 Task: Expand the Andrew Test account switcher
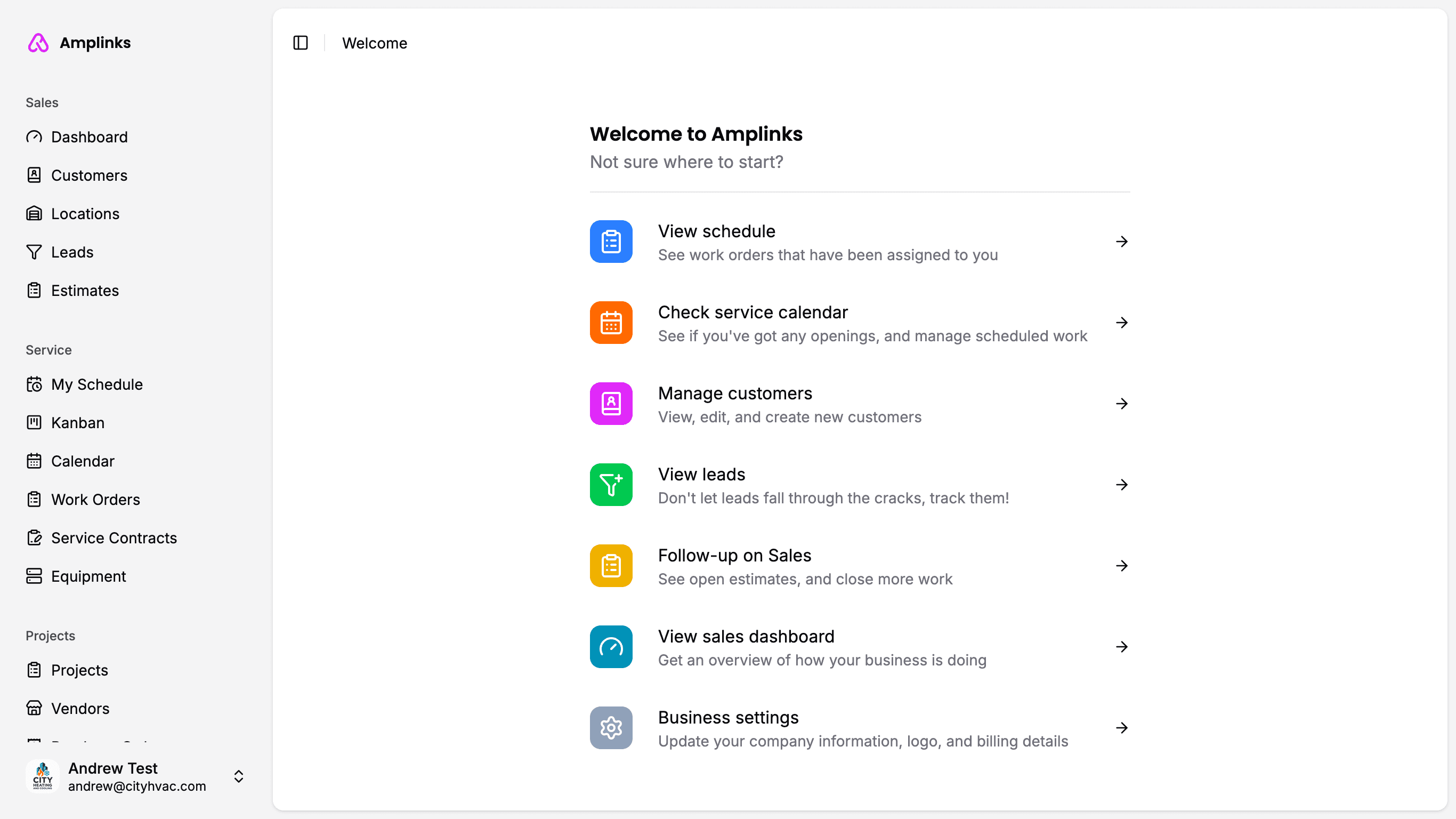point(239,776)
